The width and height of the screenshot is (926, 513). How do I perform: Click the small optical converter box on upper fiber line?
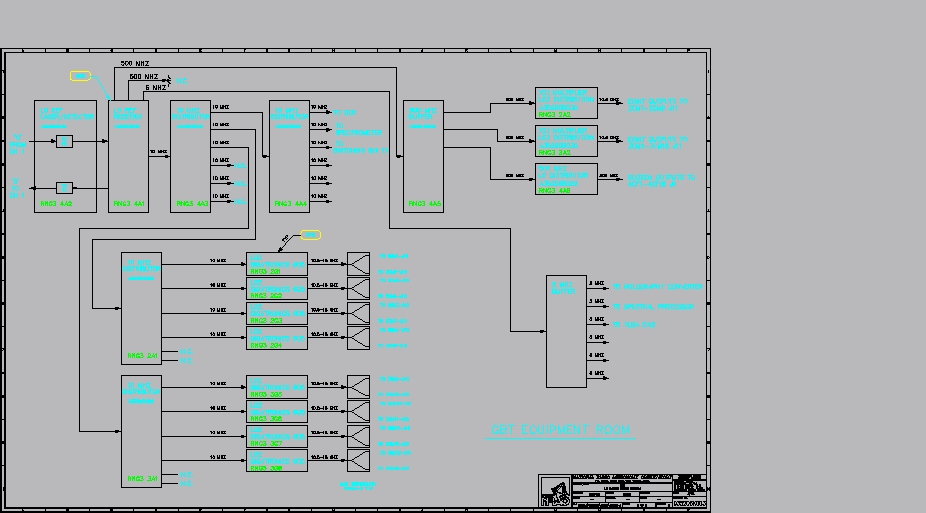tap(64, 141)
